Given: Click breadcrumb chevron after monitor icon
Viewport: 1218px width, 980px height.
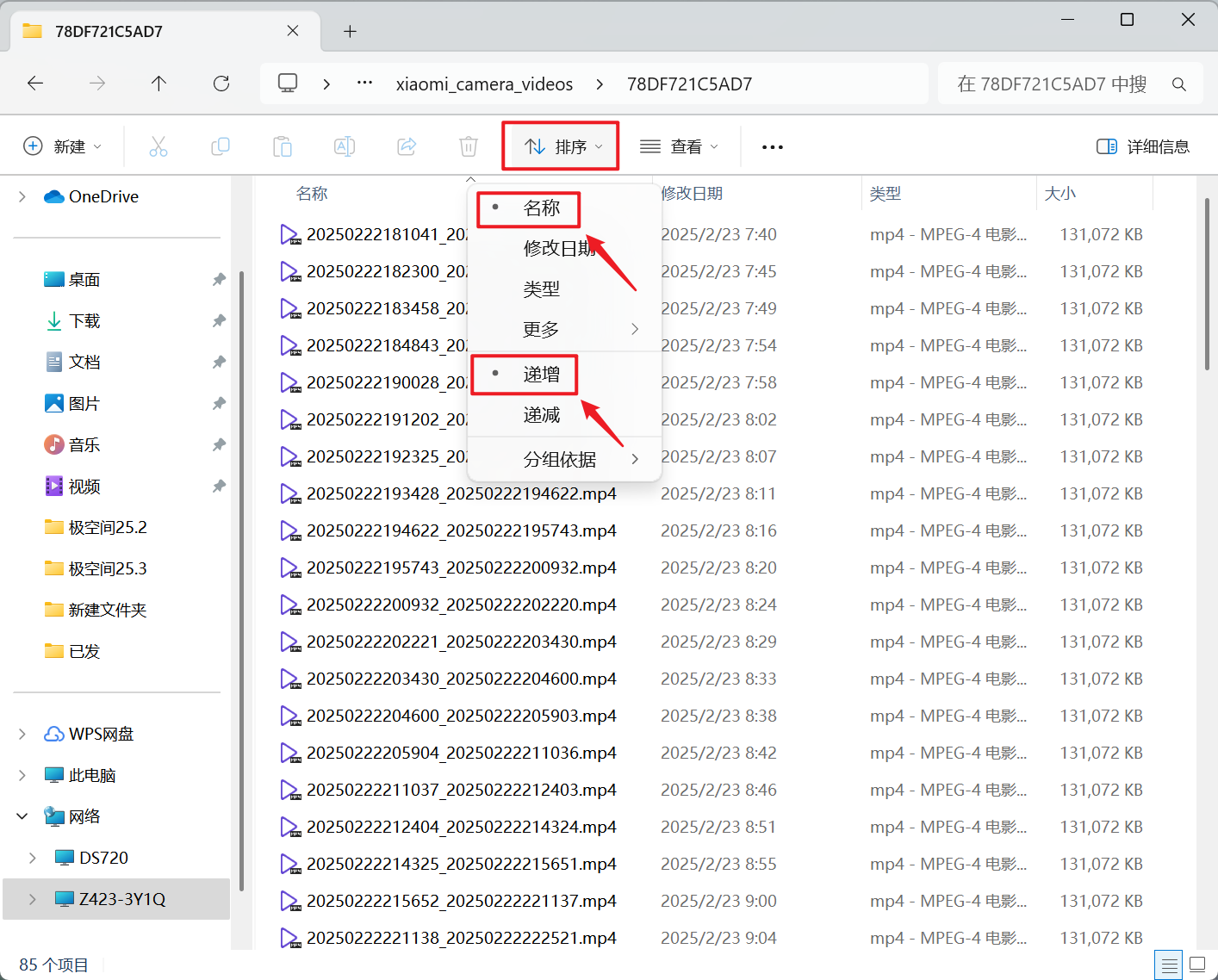Looking at the screenshot, I should 326,84.
